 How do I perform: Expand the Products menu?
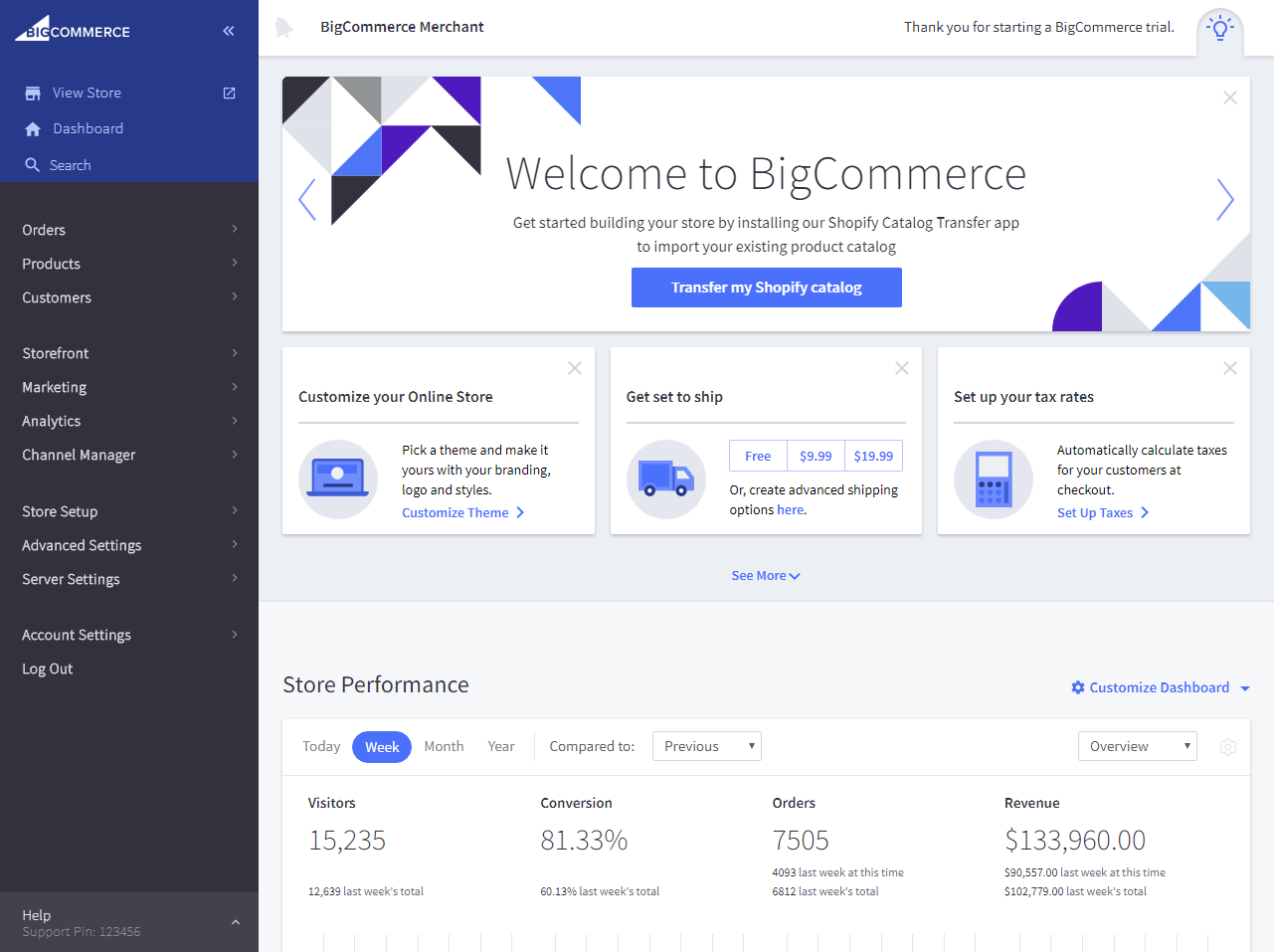click(129, 264)
